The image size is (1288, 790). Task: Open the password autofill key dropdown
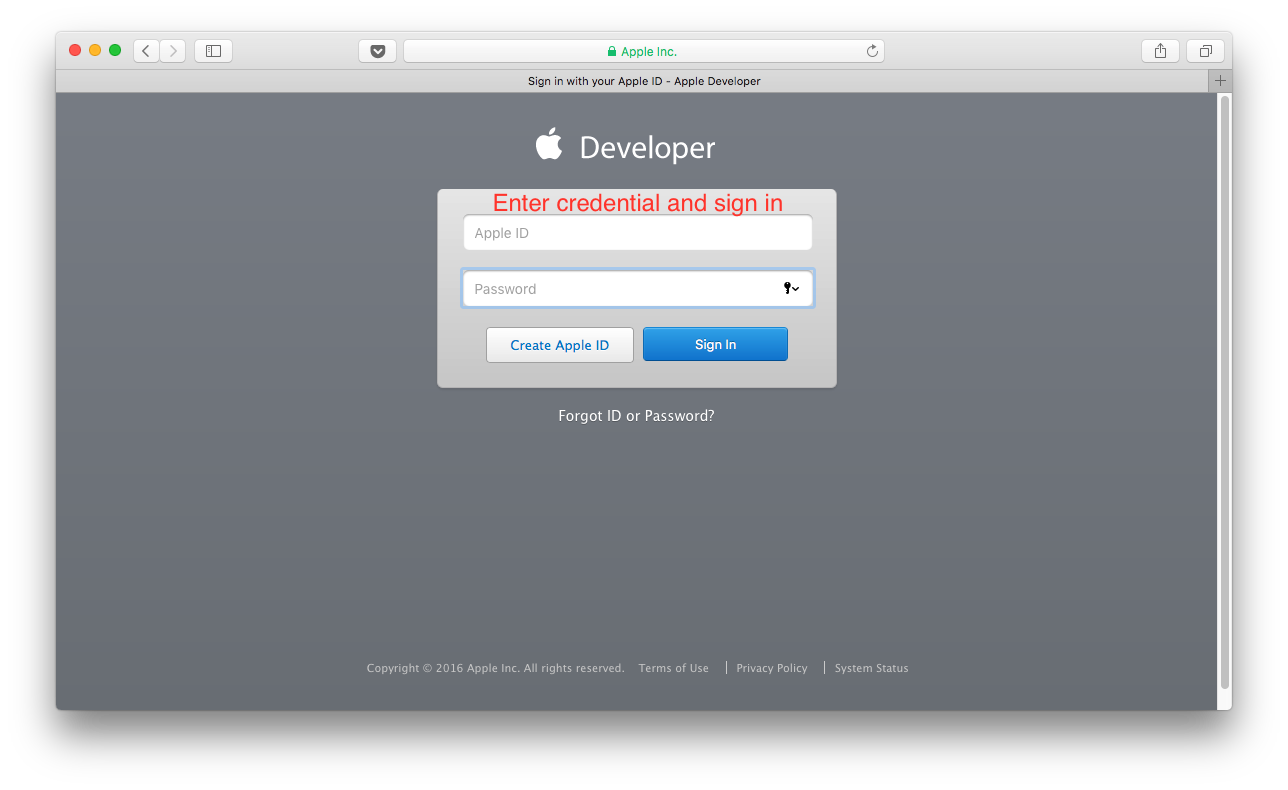pyautogui.click(x=791, y=289)
